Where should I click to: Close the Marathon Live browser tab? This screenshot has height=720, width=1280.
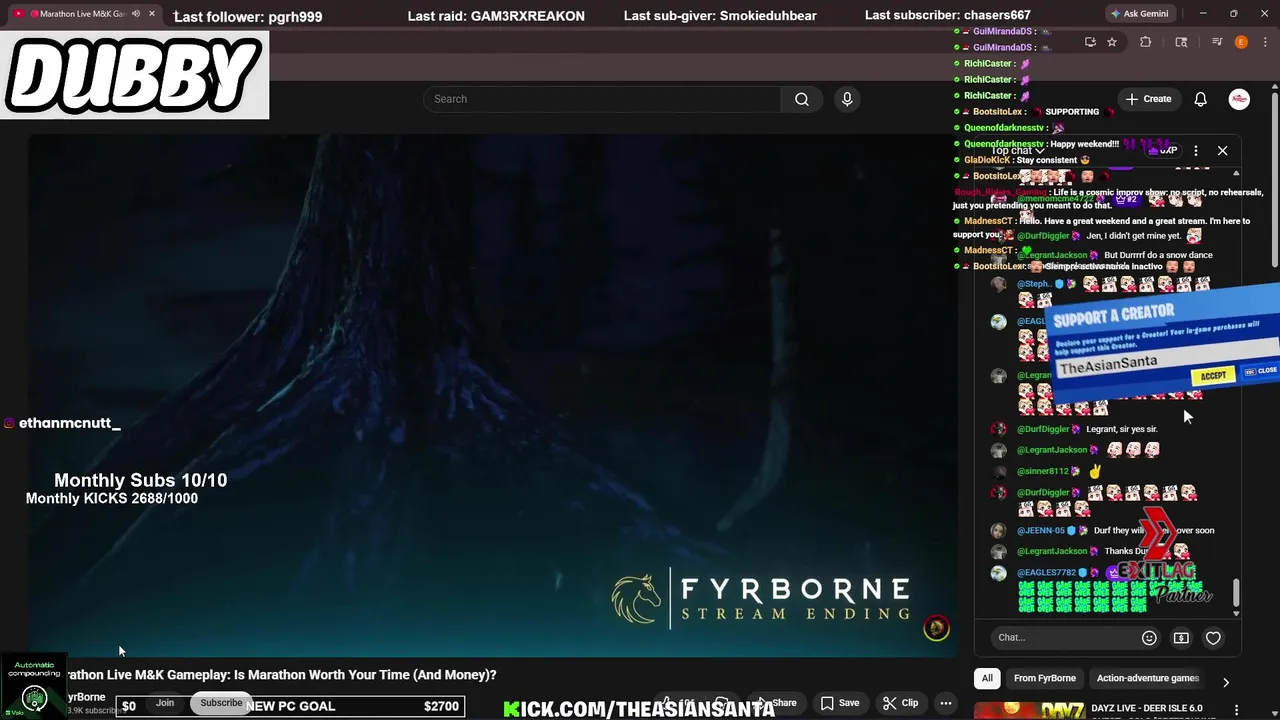tap(152, 14)
